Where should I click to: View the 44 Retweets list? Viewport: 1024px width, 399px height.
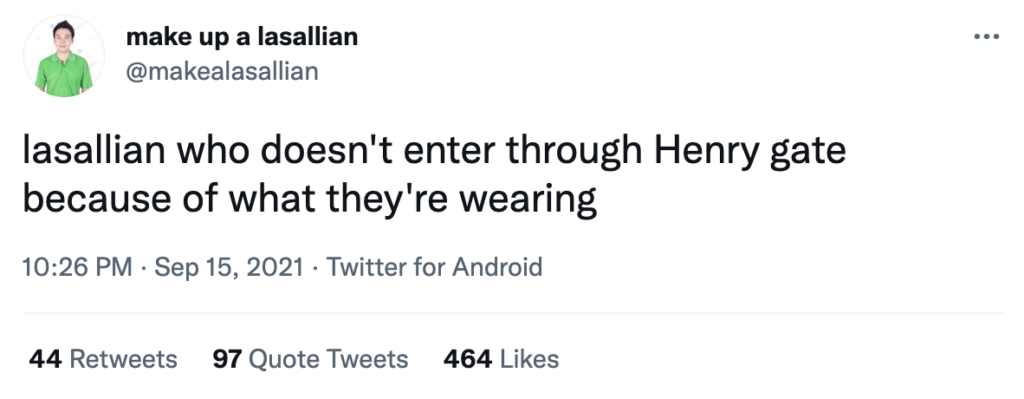click(x=103, y=359)
